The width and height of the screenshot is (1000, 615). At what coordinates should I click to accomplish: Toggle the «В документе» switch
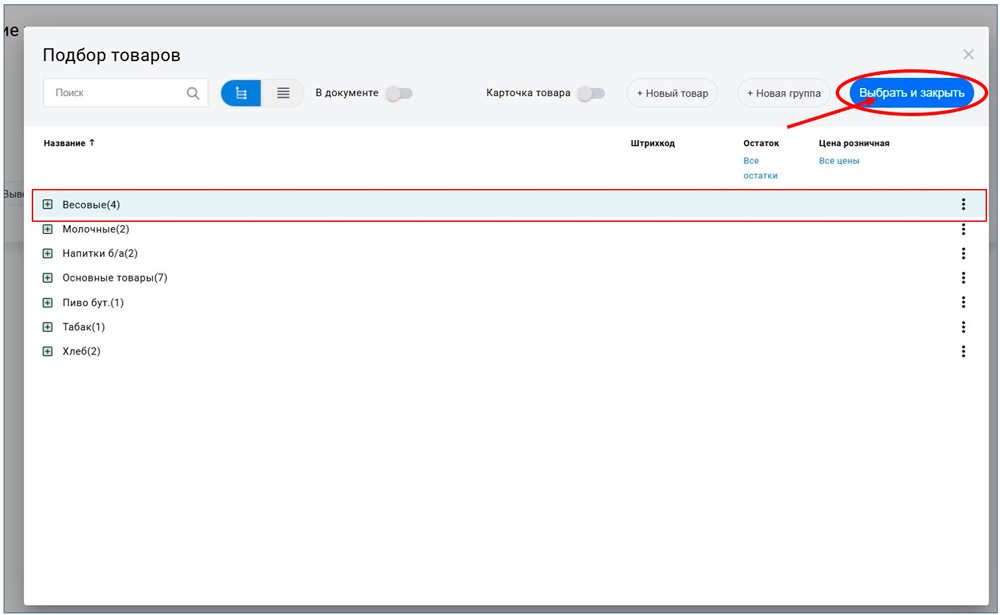pos(398,93)
